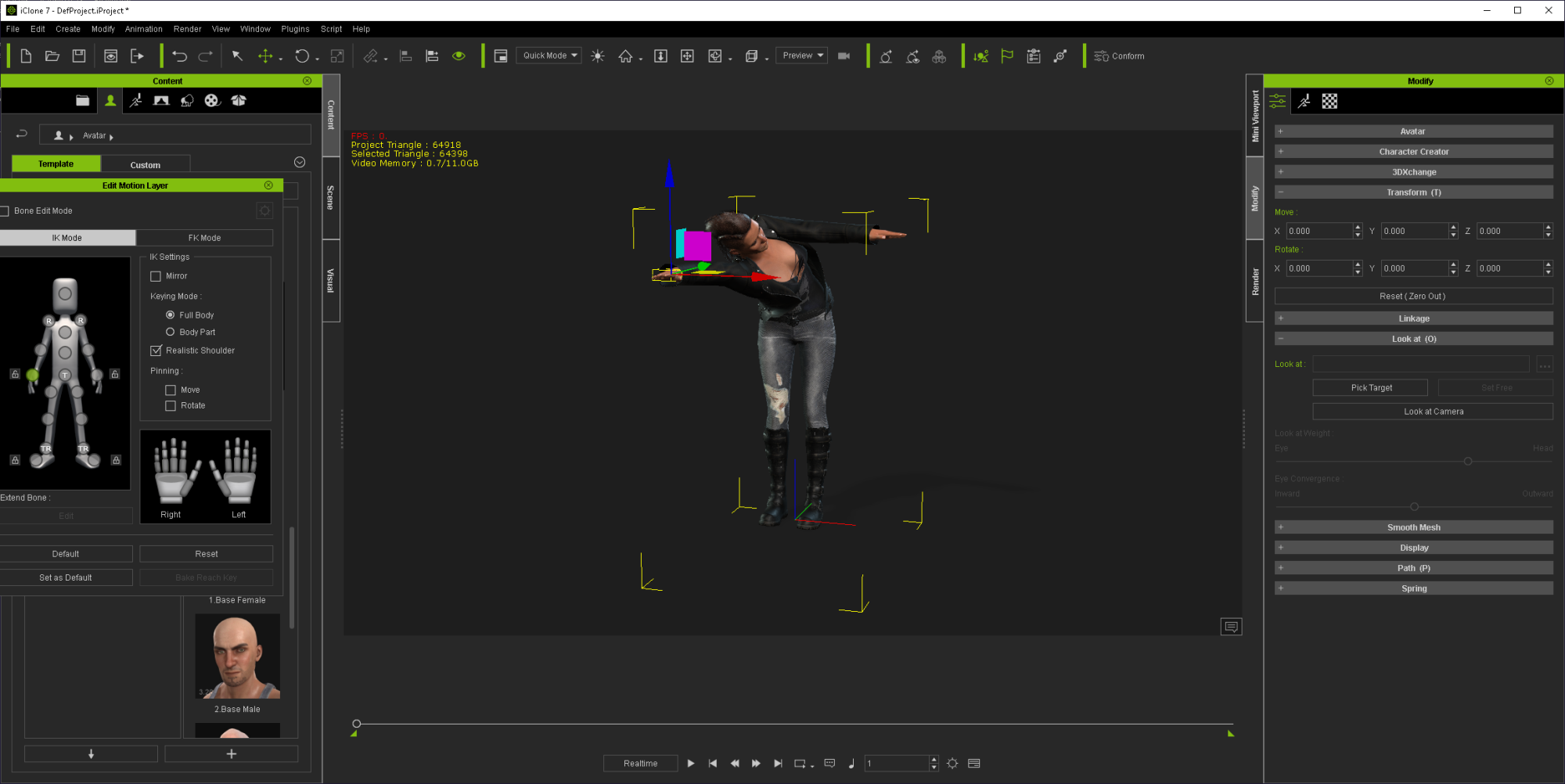Click the Pick Target button
The width and height of the screenshot is (1565, 784).
pyautogui.click(x=1371, y=388)
